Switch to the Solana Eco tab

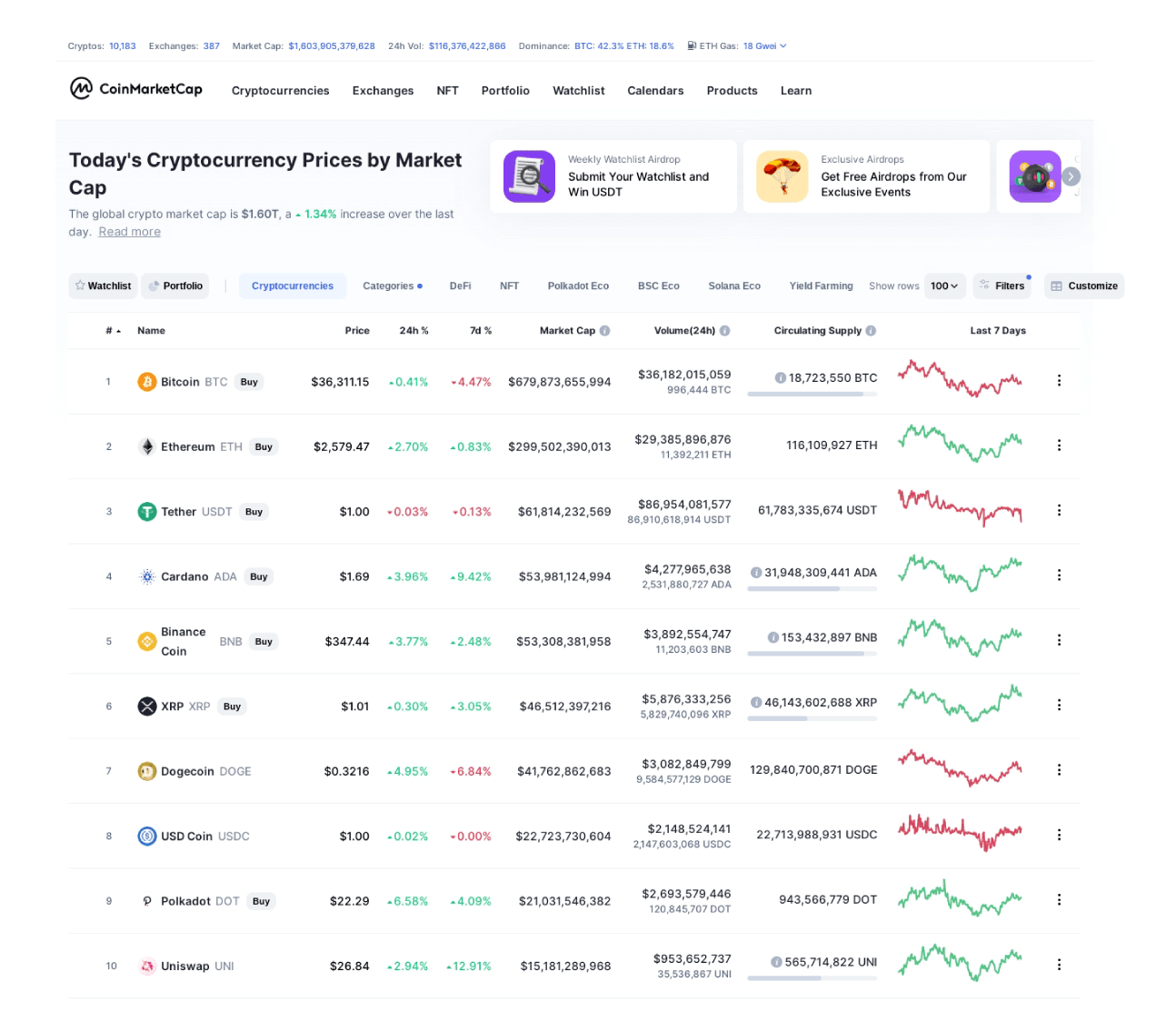point(734,286)
